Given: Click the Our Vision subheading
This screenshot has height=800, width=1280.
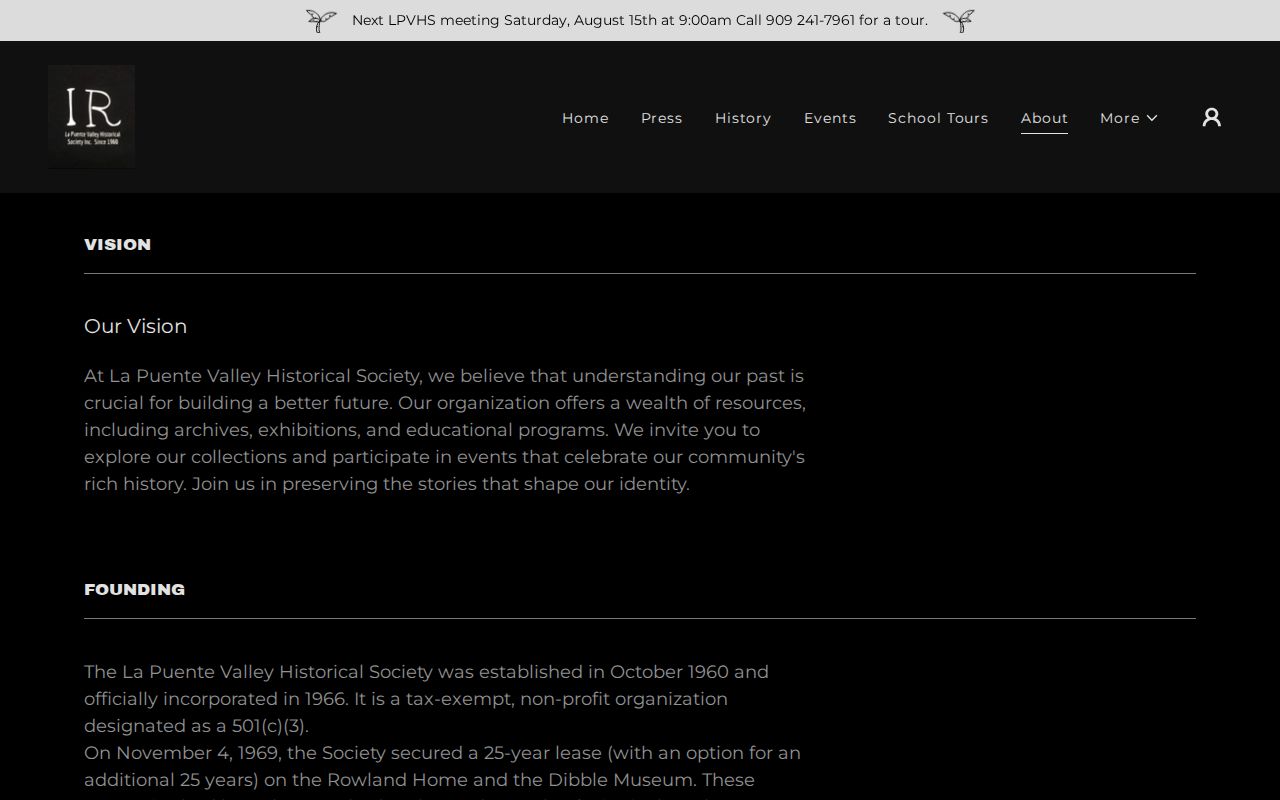Looking at the screenshot, I should click(136, 326).
